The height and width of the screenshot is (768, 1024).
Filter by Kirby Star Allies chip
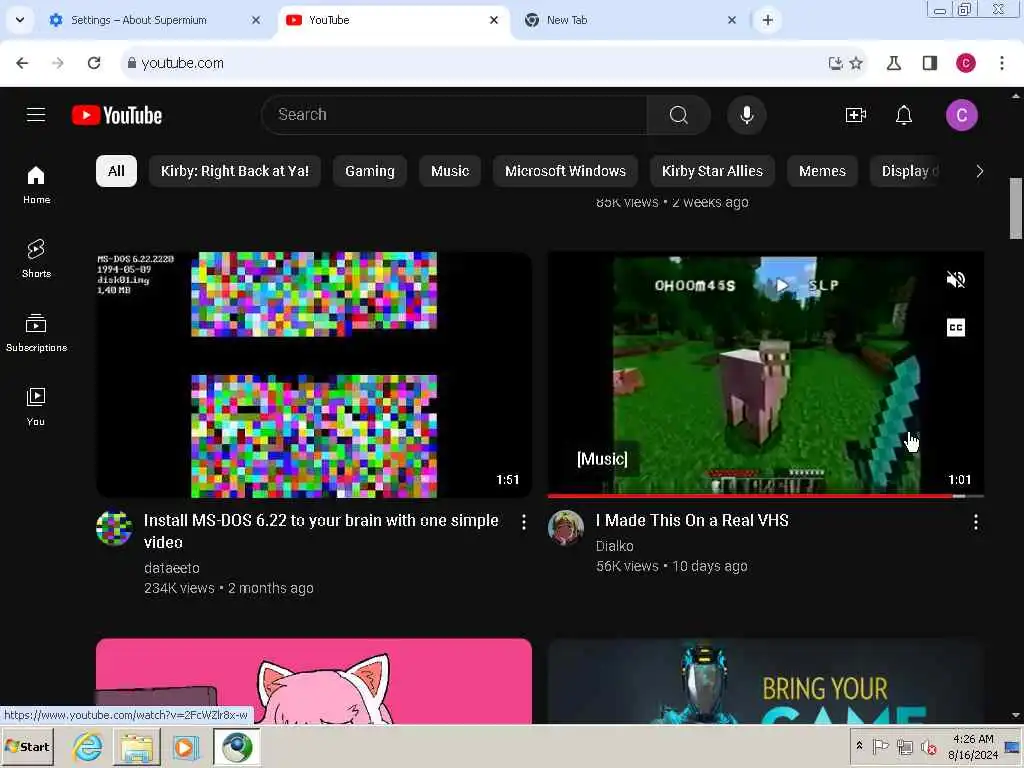click(712, 171)
